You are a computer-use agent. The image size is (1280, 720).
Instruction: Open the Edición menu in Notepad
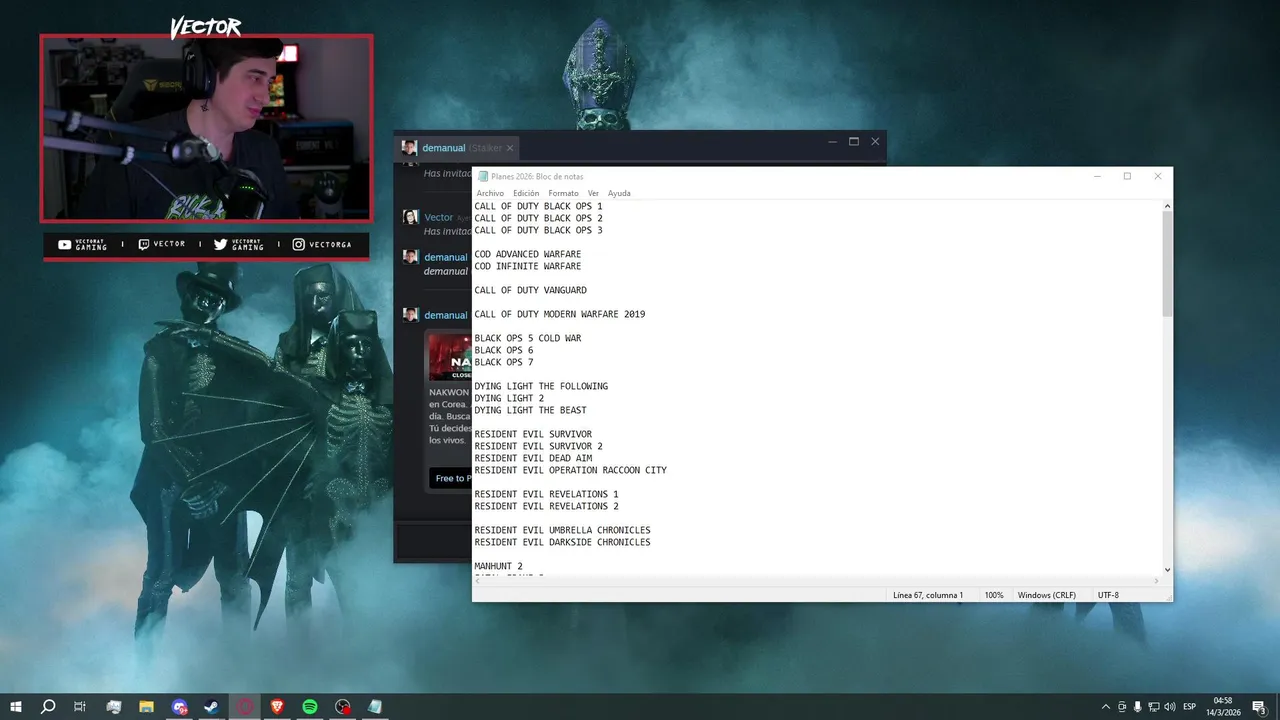click(x=526, y=193)
